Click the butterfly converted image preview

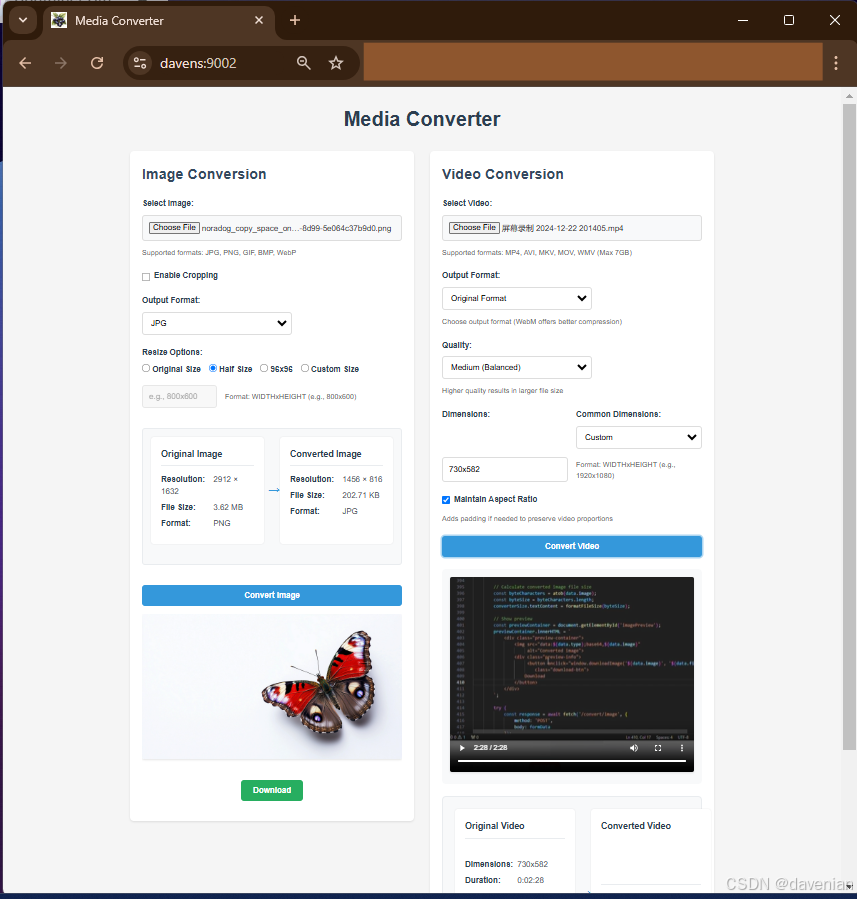[x=272, y=687]
